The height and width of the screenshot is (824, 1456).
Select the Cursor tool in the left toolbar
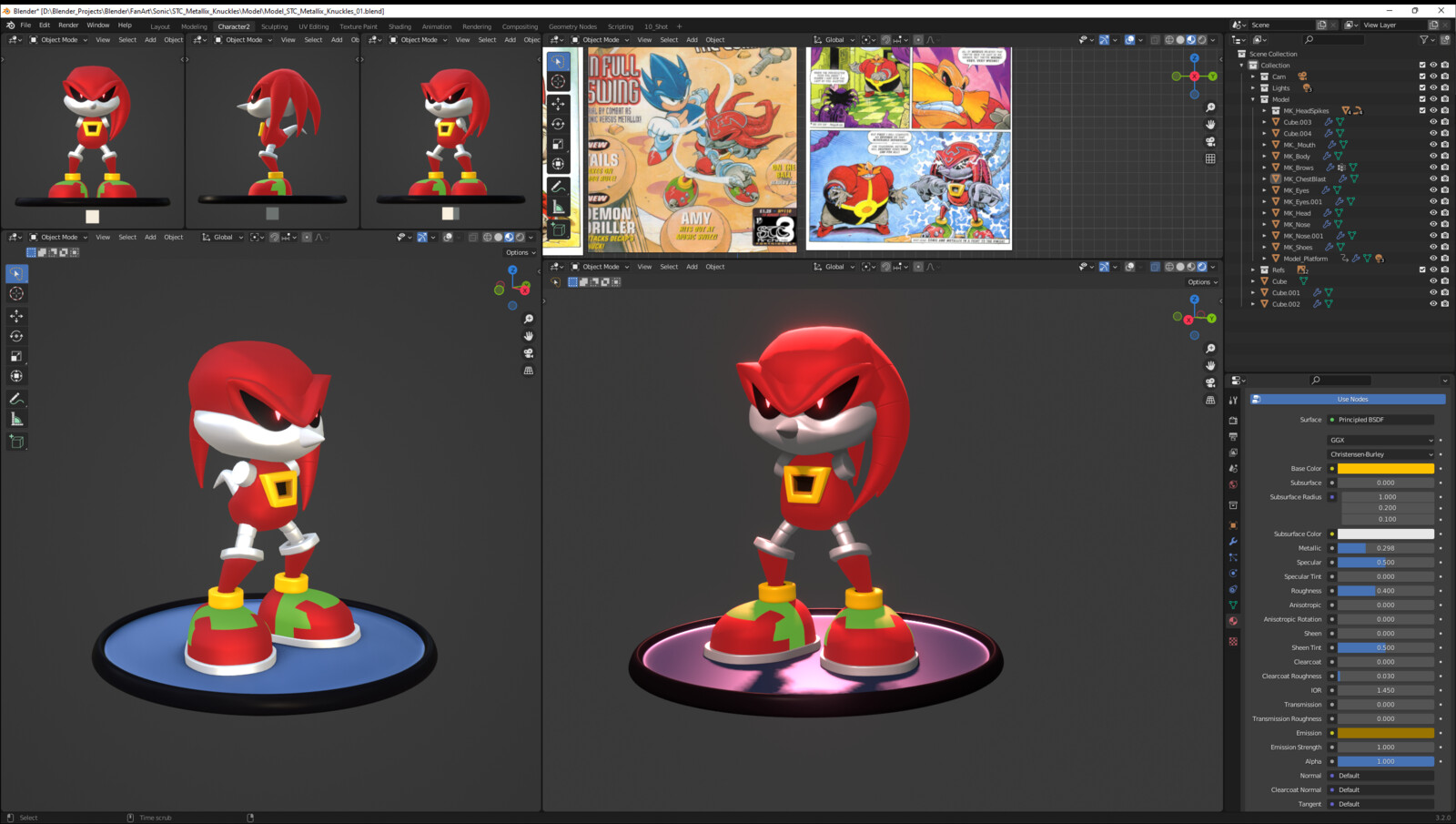point(15,293)
